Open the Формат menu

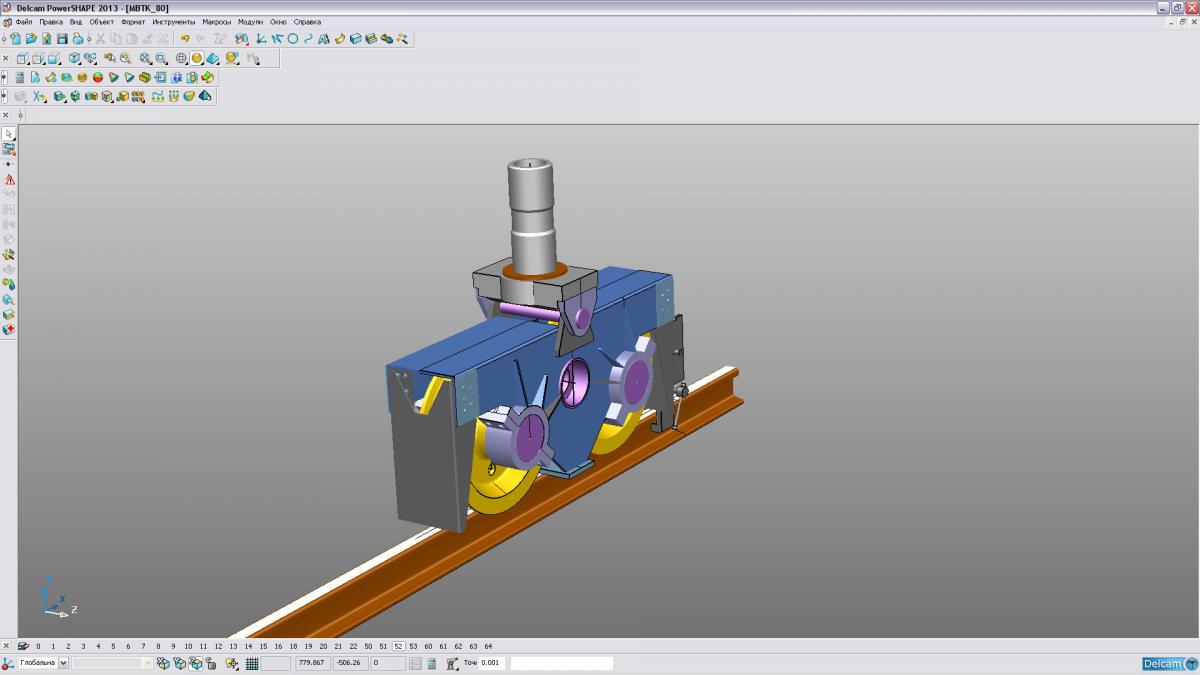[133, 21]
